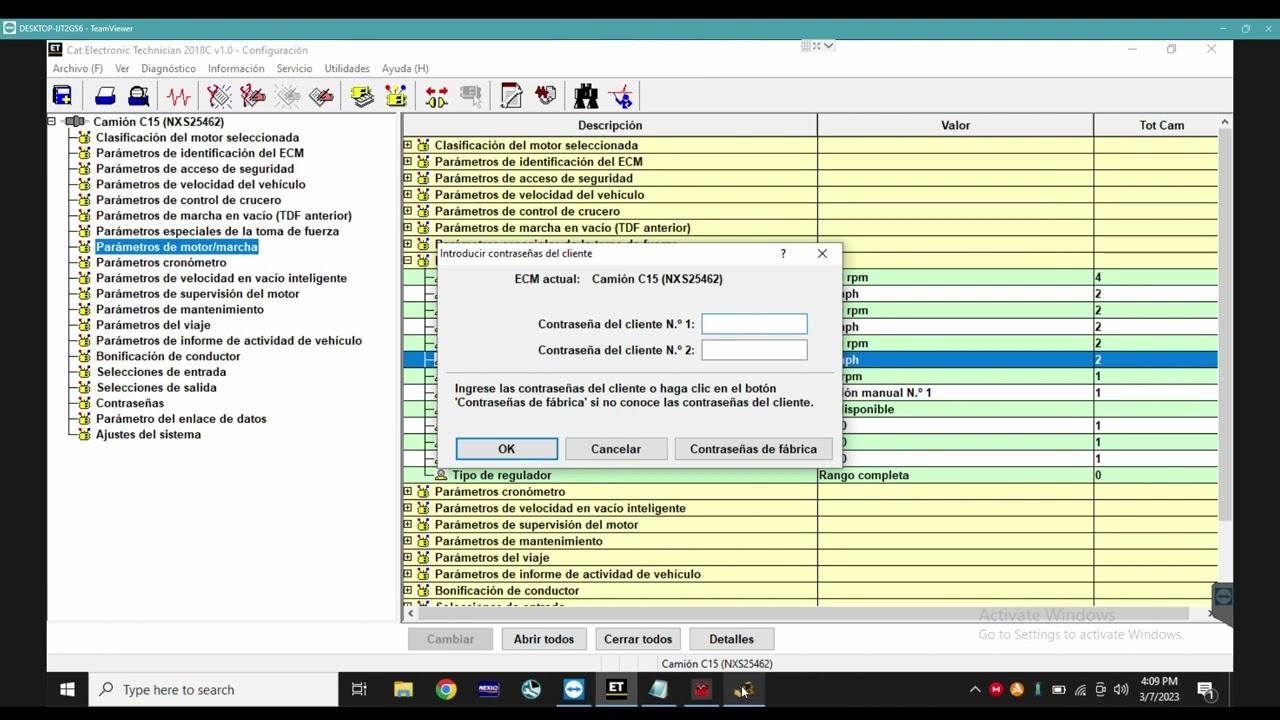
Task: Open Google Chrome from the taskbar
Action: [446, 689]
